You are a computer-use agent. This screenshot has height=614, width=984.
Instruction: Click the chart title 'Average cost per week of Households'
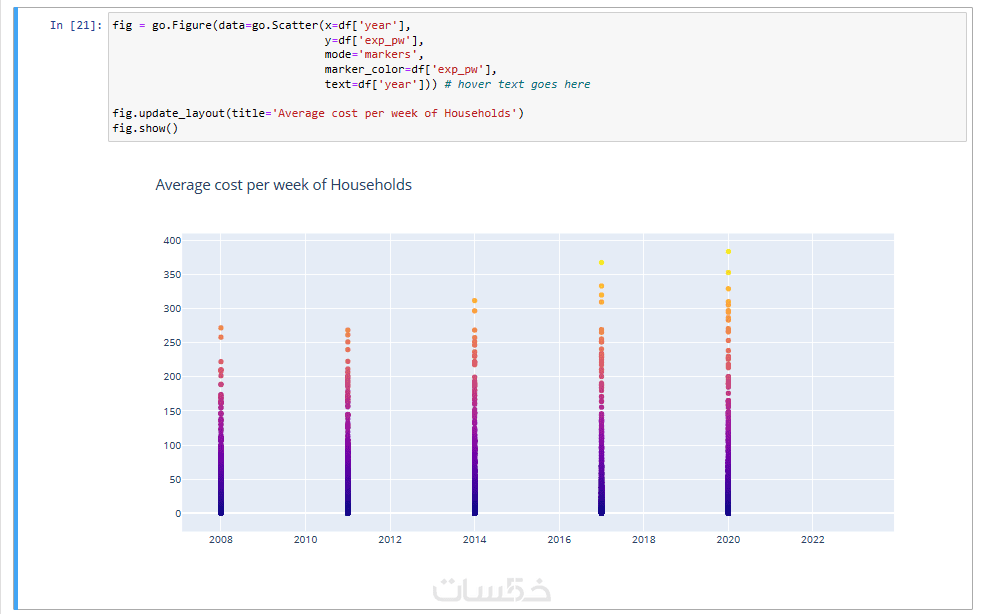(283, 185)
